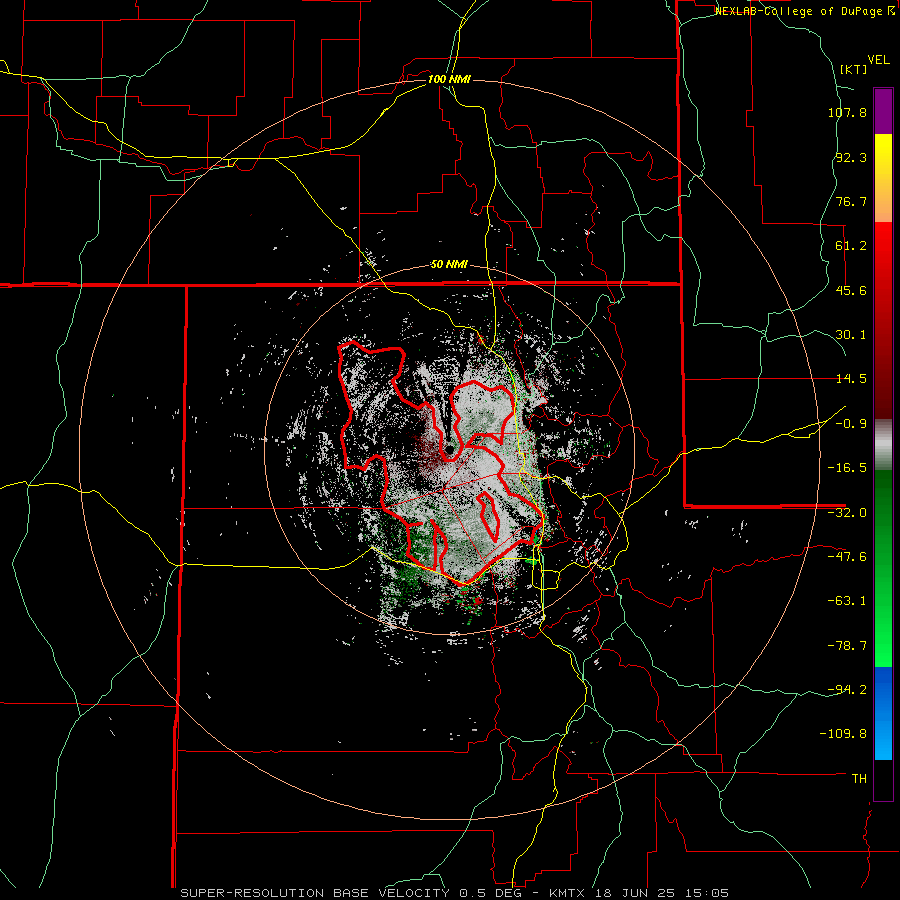Pick the purple segment of the velocity color bar

[883, 111]
